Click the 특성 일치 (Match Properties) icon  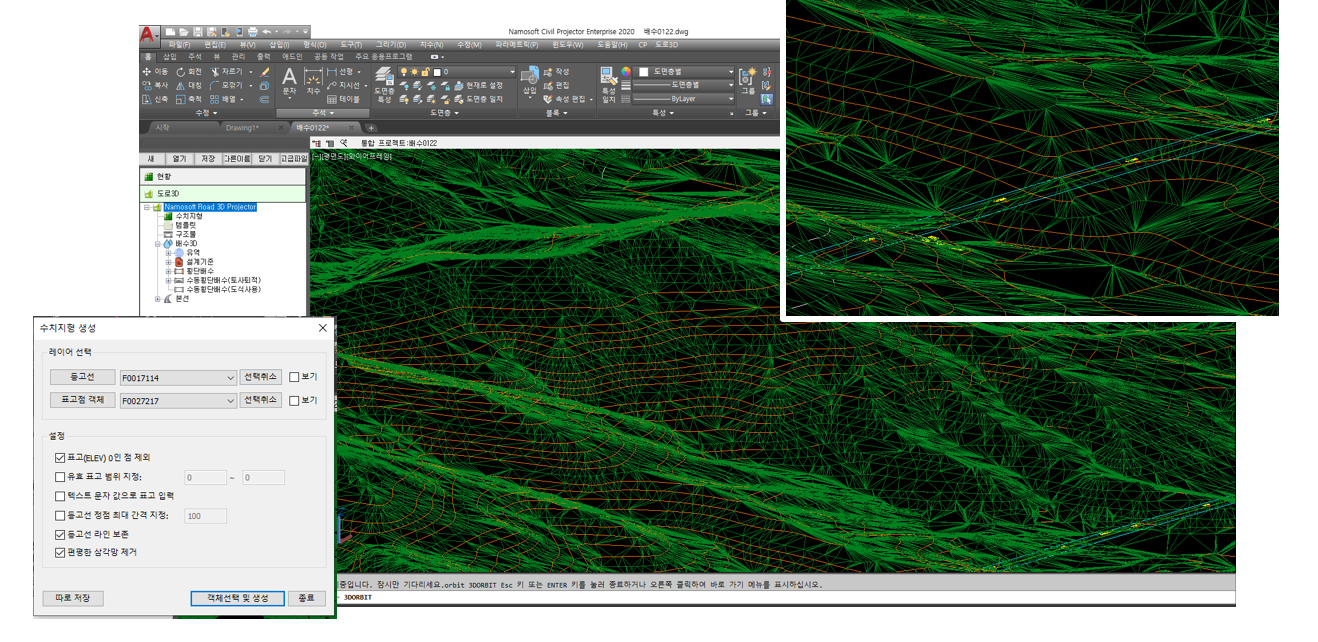click(609, 83)
